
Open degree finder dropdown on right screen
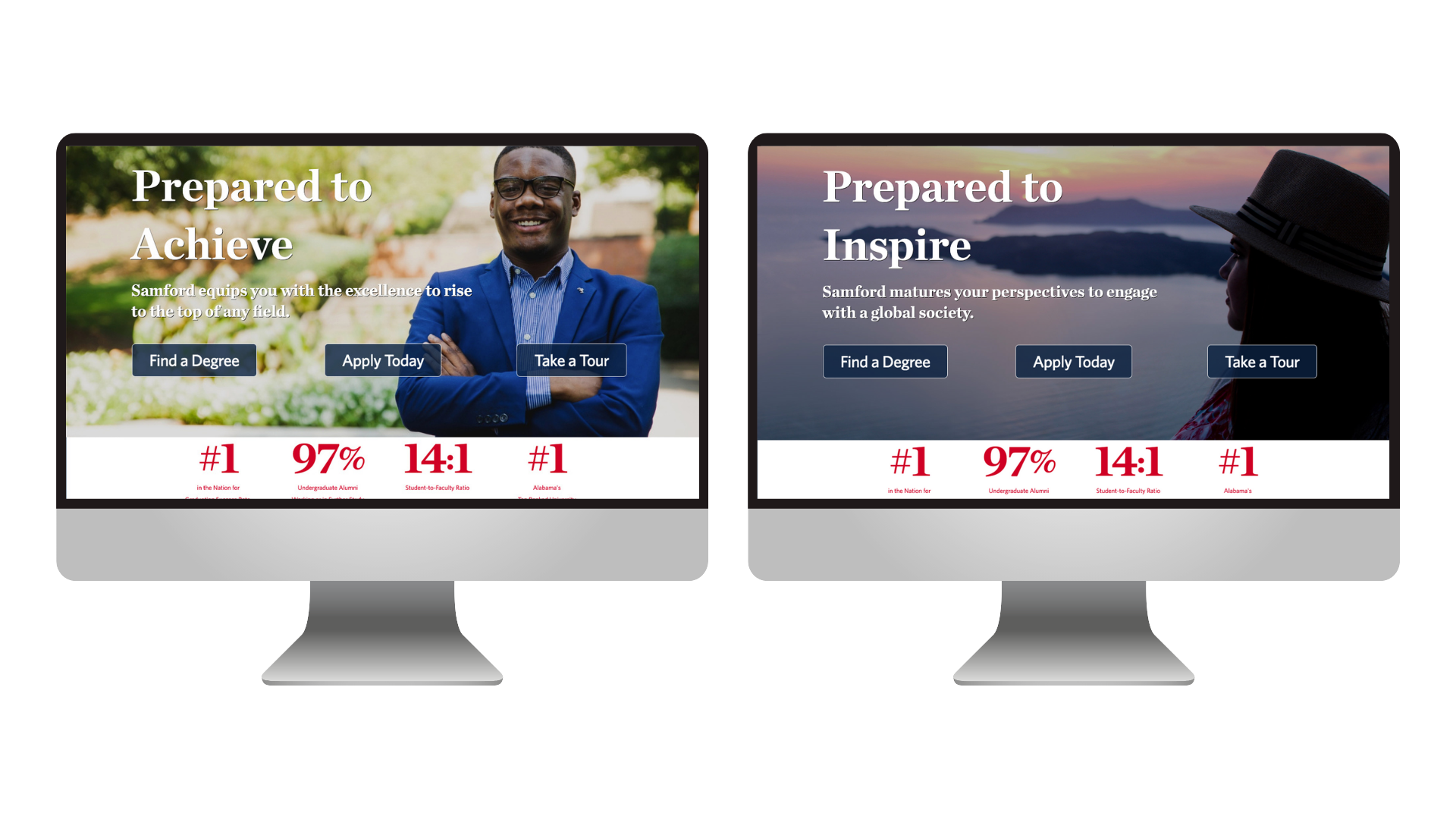pos(884,362)
